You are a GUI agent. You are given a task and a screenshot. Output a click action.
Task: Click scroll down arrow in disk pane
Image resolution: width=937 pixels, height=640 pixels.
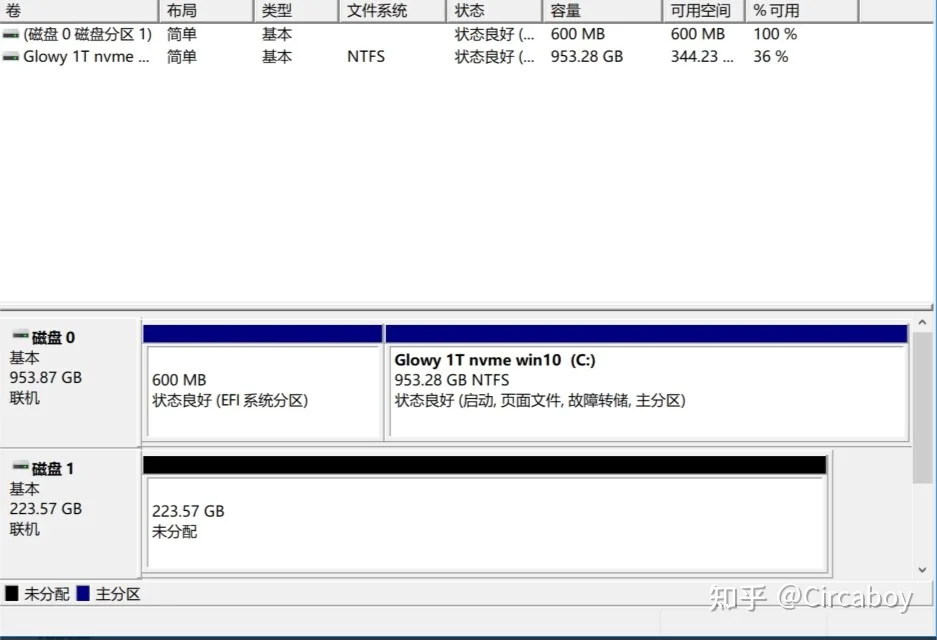[x=922, y=570]
